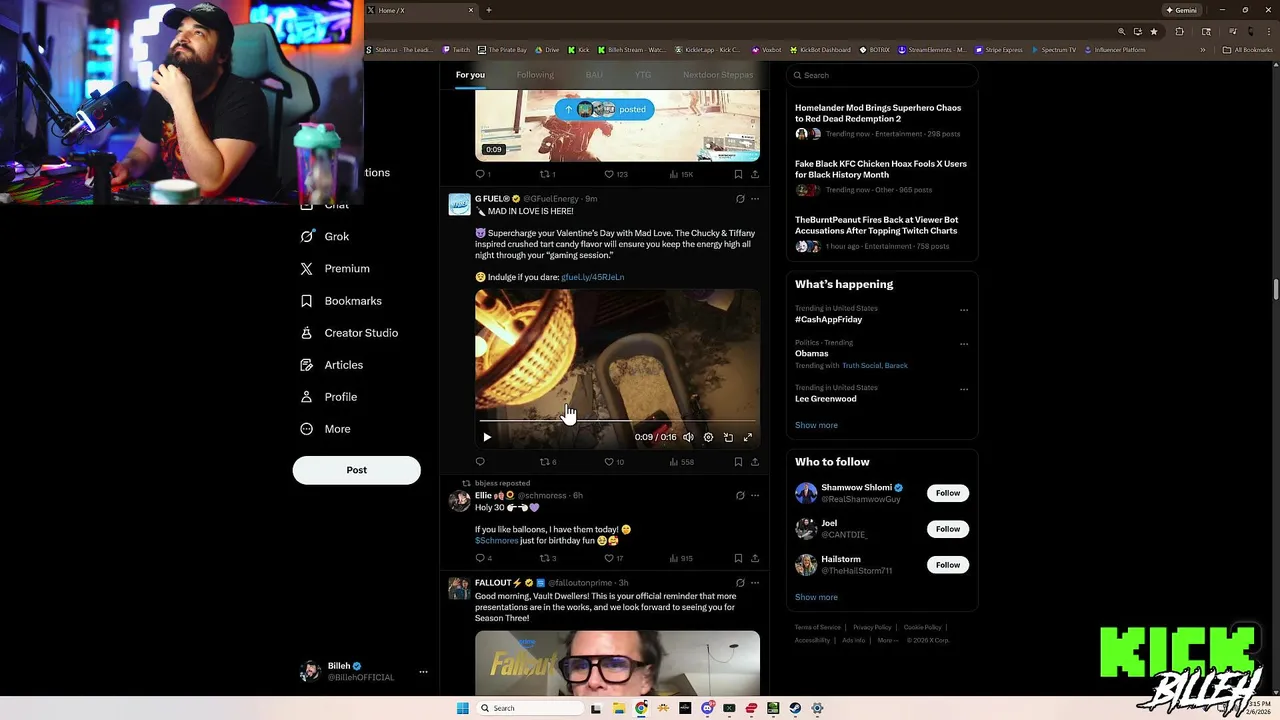Click Grok explain icon on G FUEL post
The height and width of the screenshot is (720, 1280).
740,199
